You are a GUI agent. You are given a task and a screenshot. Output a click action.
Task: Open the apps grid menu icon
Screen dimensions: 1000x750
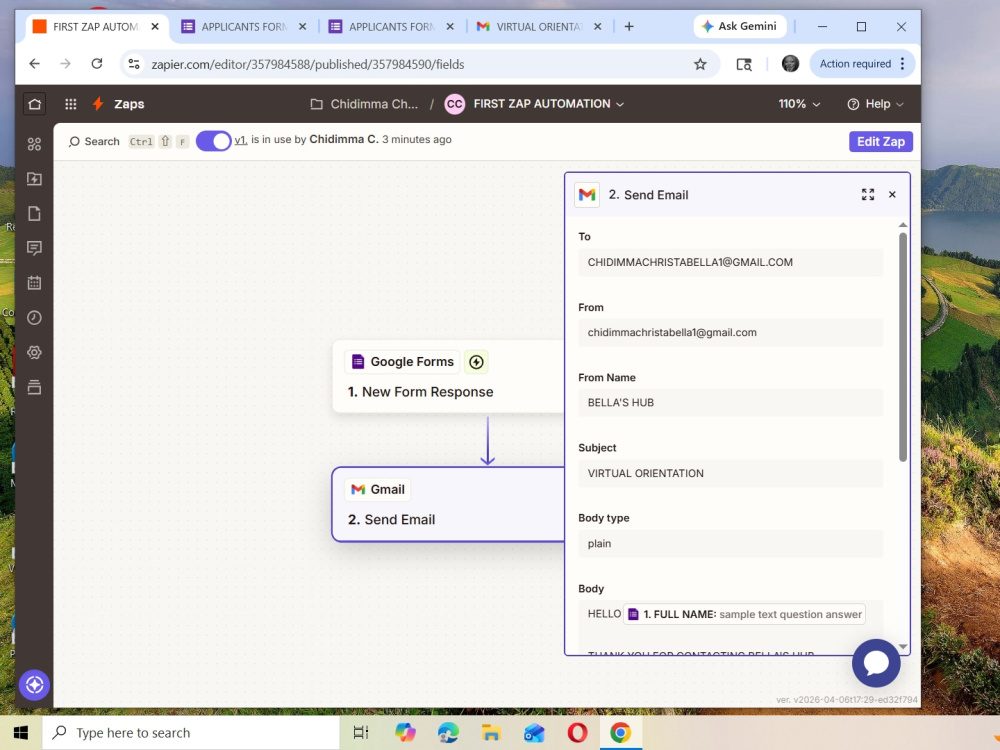click(71, 104)
